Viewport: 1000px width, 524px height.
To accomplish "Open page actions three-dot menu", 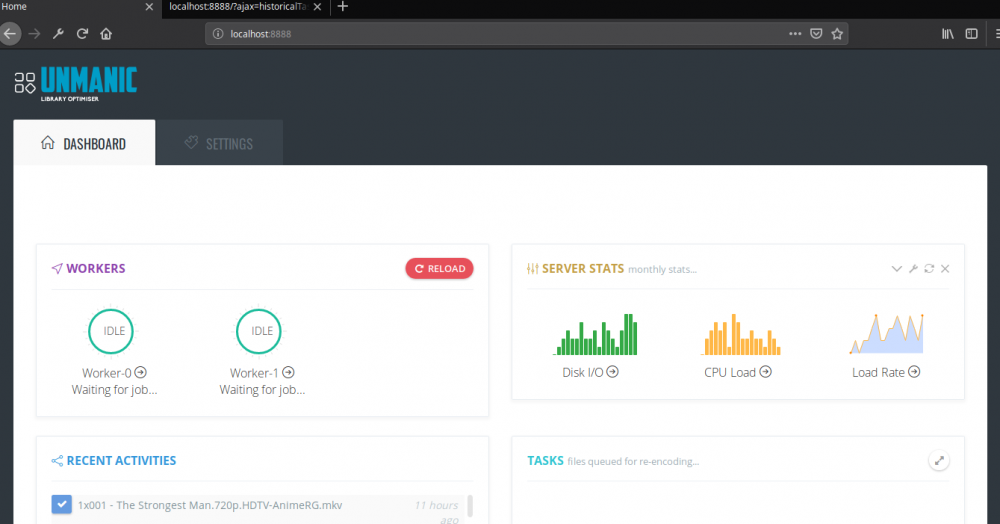I will pyautogui.click(x=795, y=34).
